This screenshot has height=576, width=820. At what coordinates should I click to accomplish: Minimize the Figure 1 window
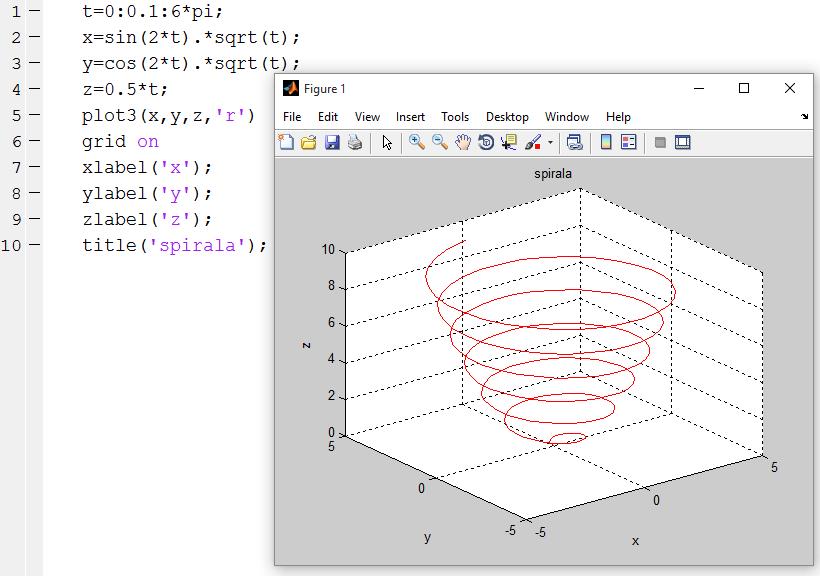(x=699, y=88)
